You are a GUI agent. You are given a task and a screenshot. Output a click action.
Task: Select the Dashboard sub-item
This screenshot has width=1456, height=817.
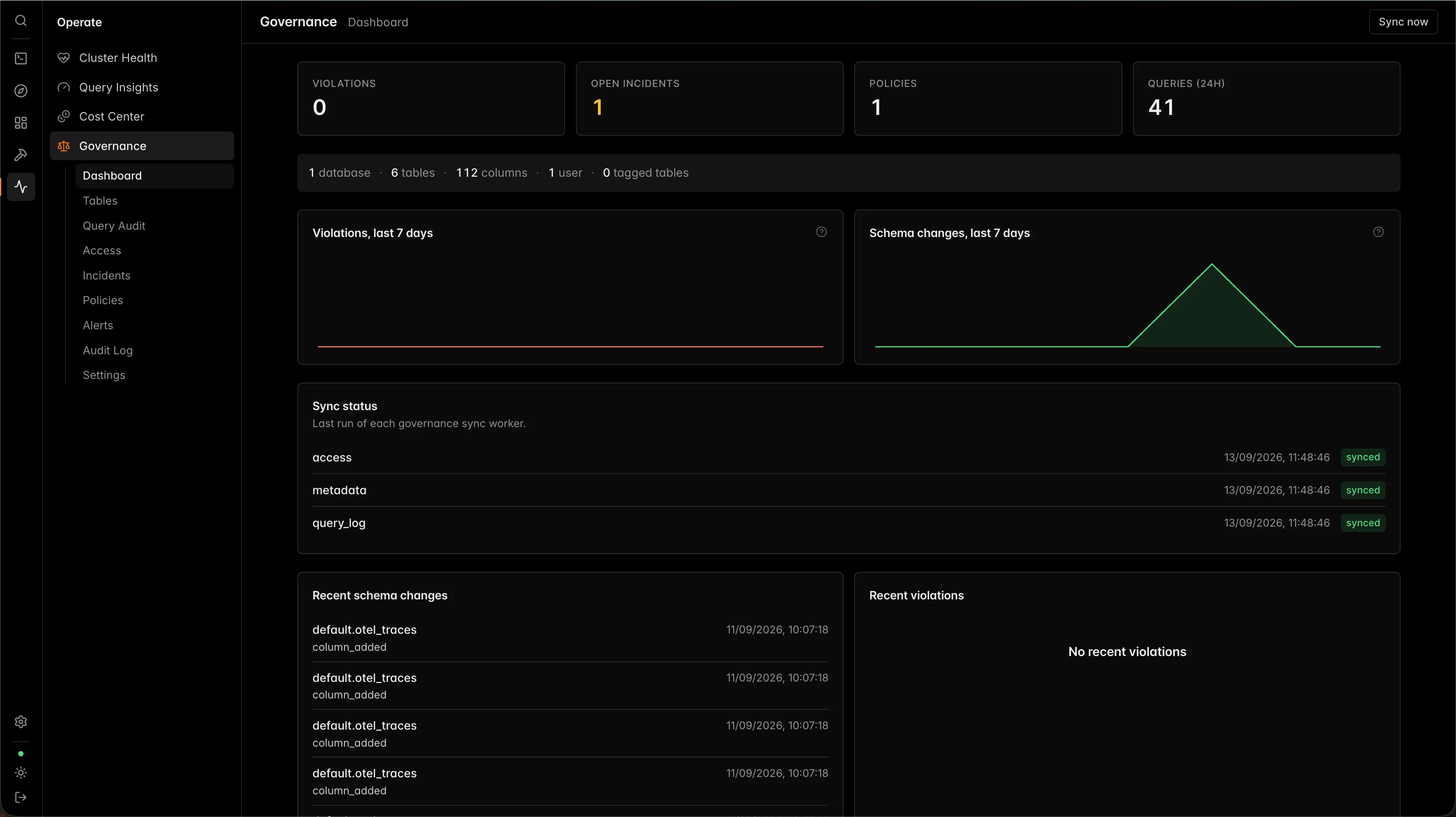(x=155, y=176)
